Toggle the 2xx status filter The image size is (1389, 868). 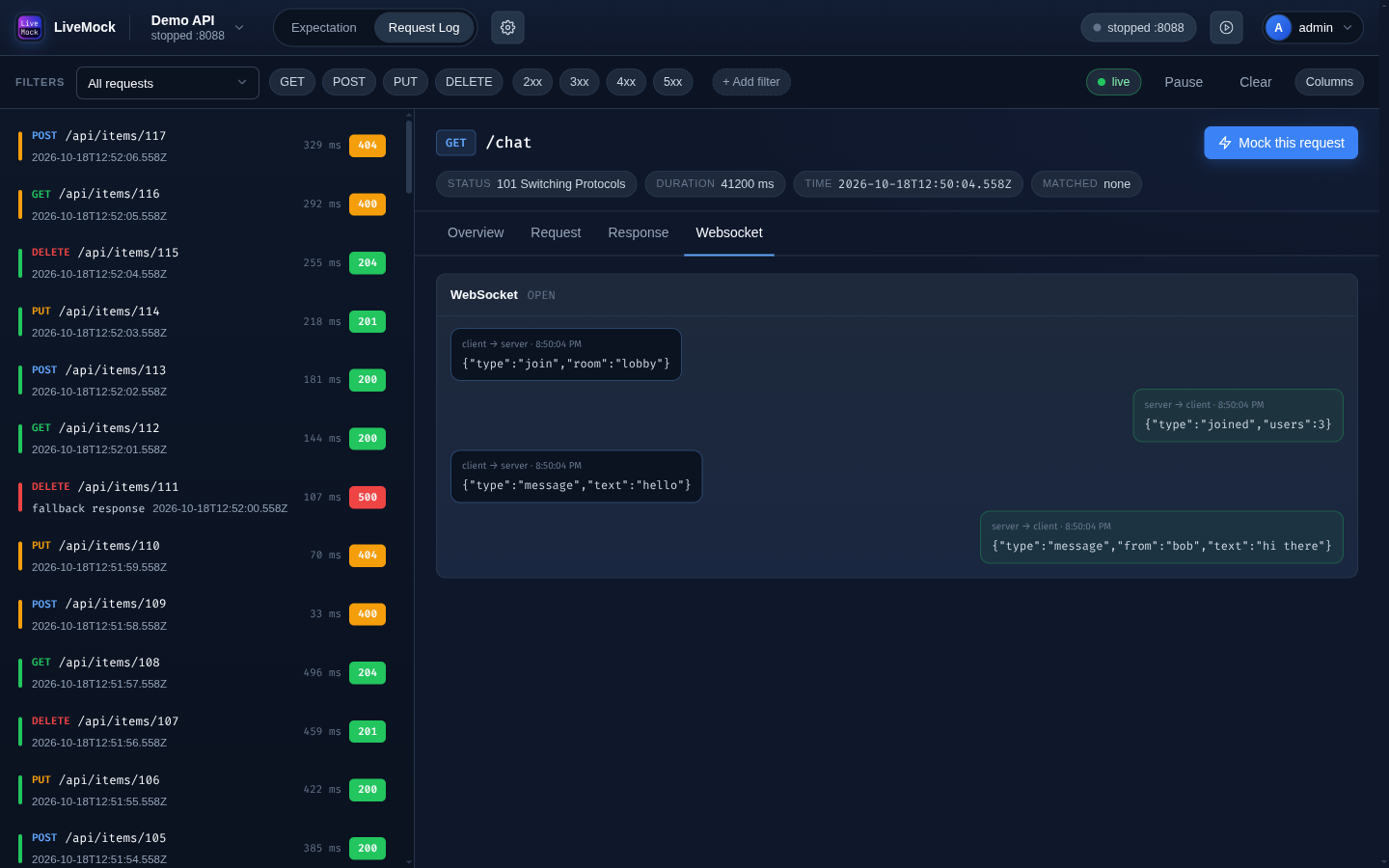coord(532,82)
